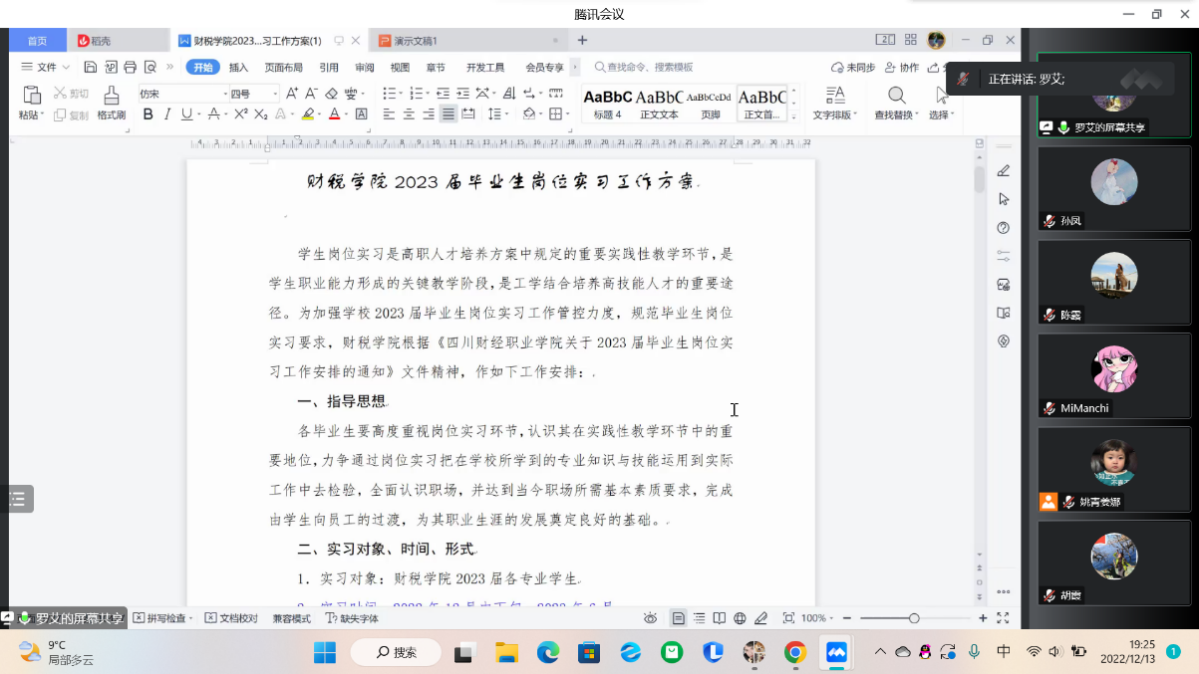Image resolution: width=1199 pixels, height=674 pixels.
Task: Toggle the spell check (拼写检查) option
Action: pyautogui.click(x=160, y=618)
